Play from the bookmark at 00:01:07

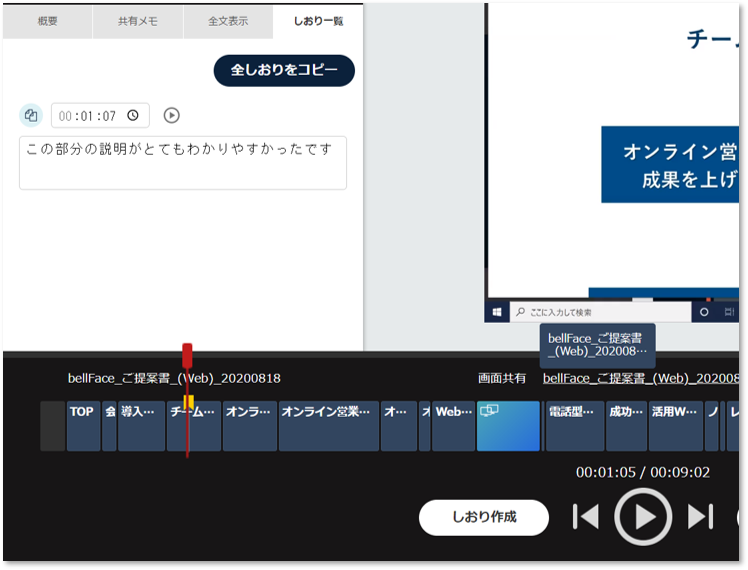[172, 115]
